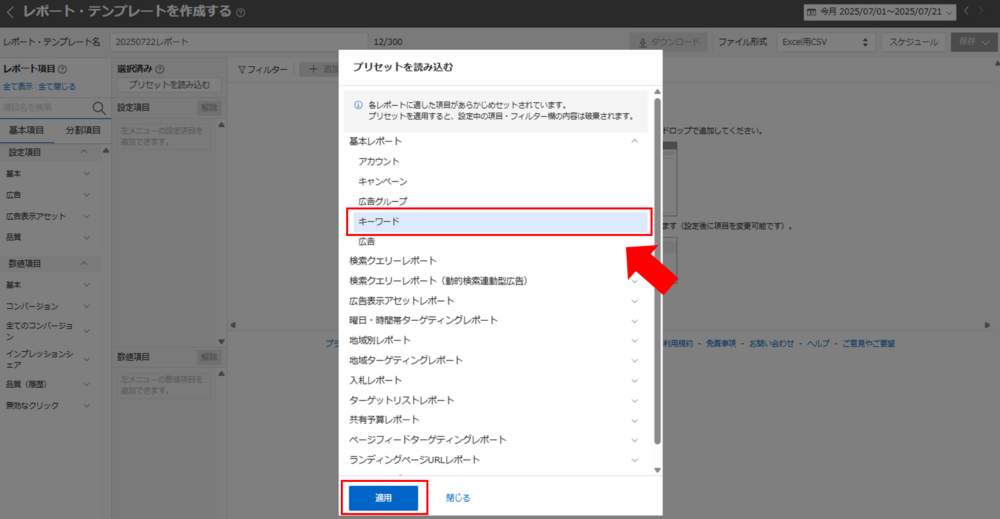Click the search magnifier icon
This screenshot has height=519, width=1000.
99,108
